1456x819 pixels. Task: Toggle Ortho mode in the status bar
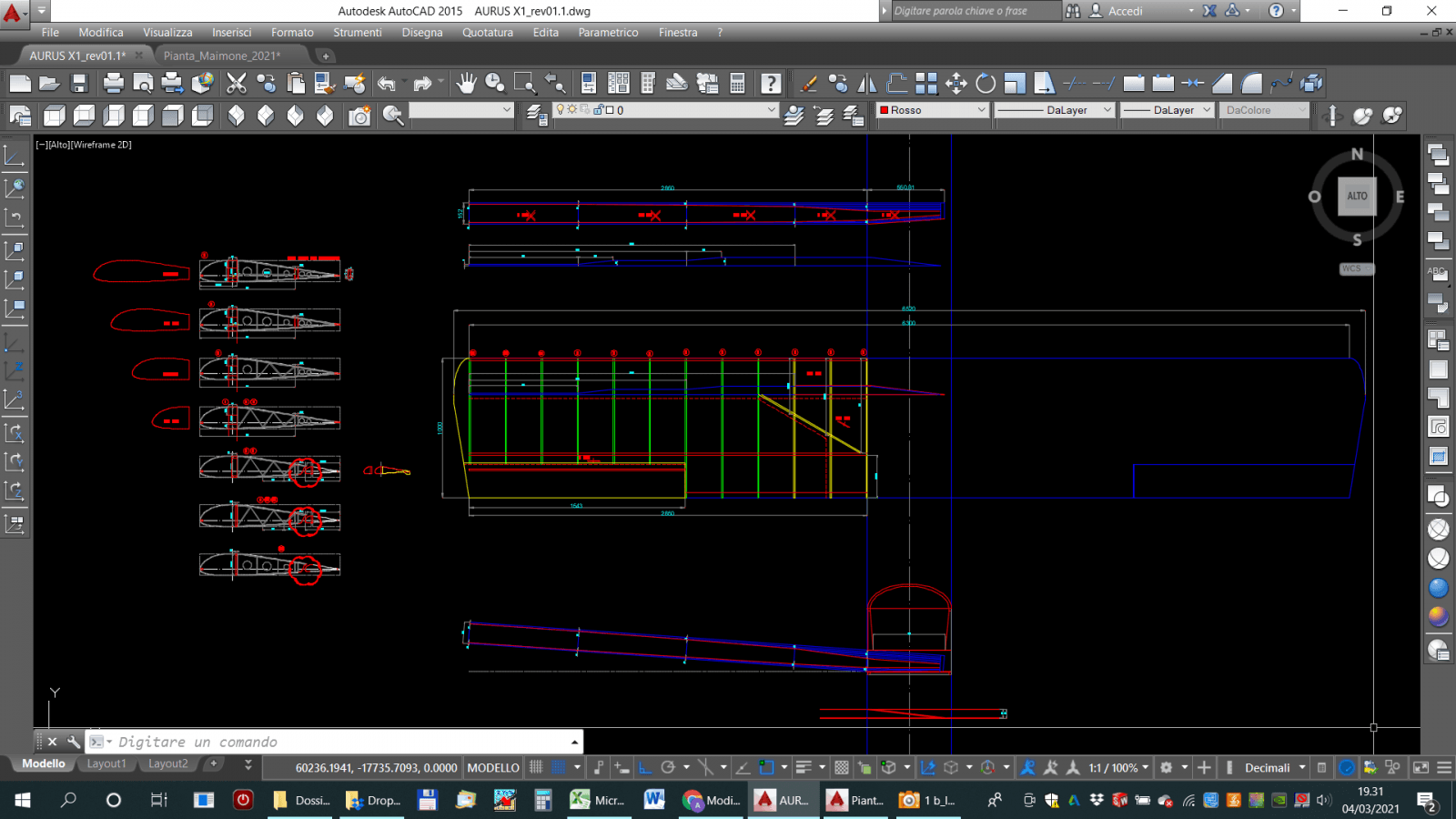click(x=645, y=767)
